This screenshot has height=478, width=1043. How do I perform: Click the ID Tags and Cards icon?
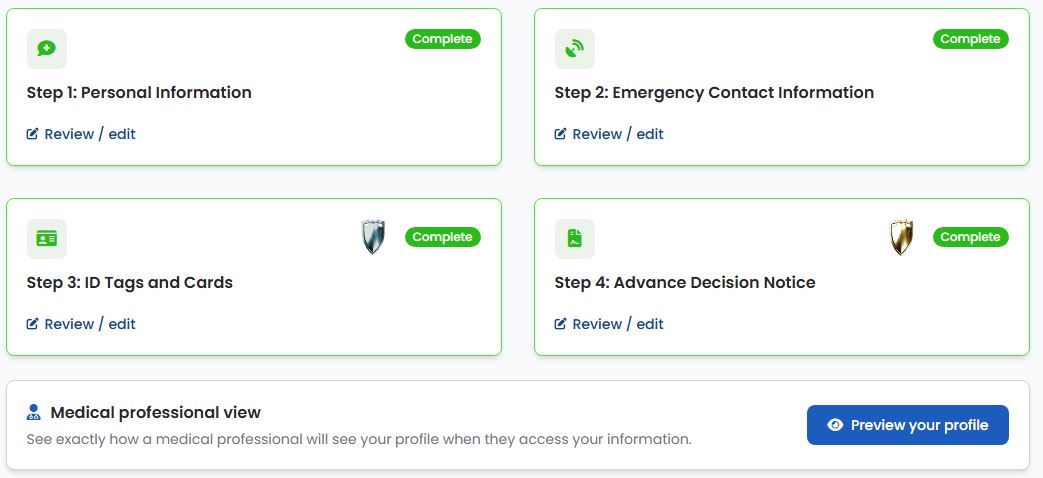47,239
